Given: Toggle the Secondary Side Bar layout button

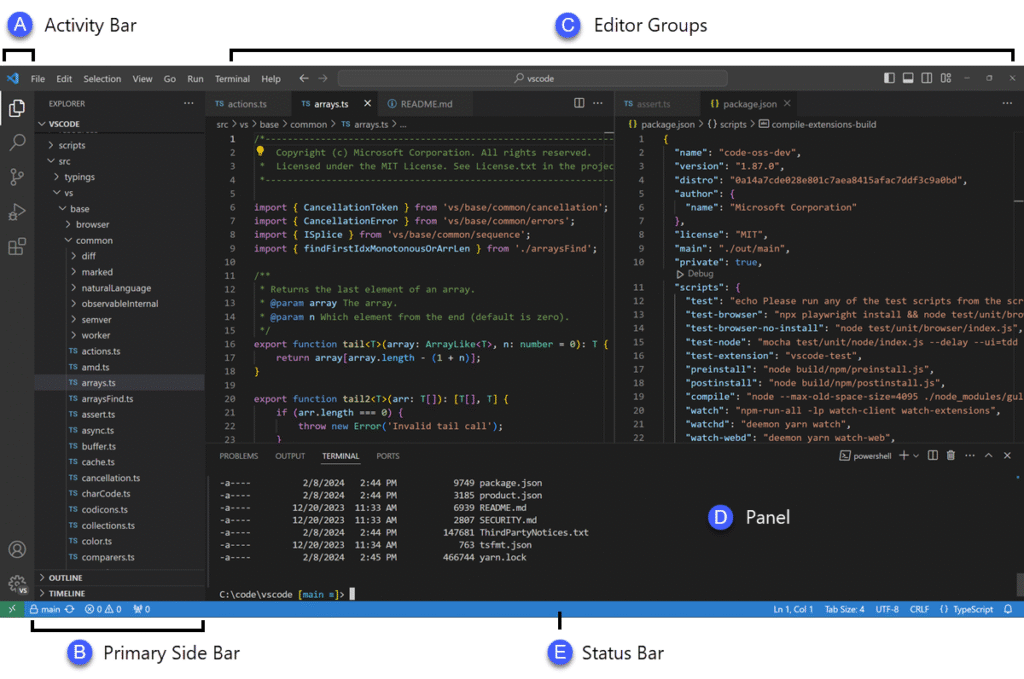Looking at the screenshot, I should (927, 78).
